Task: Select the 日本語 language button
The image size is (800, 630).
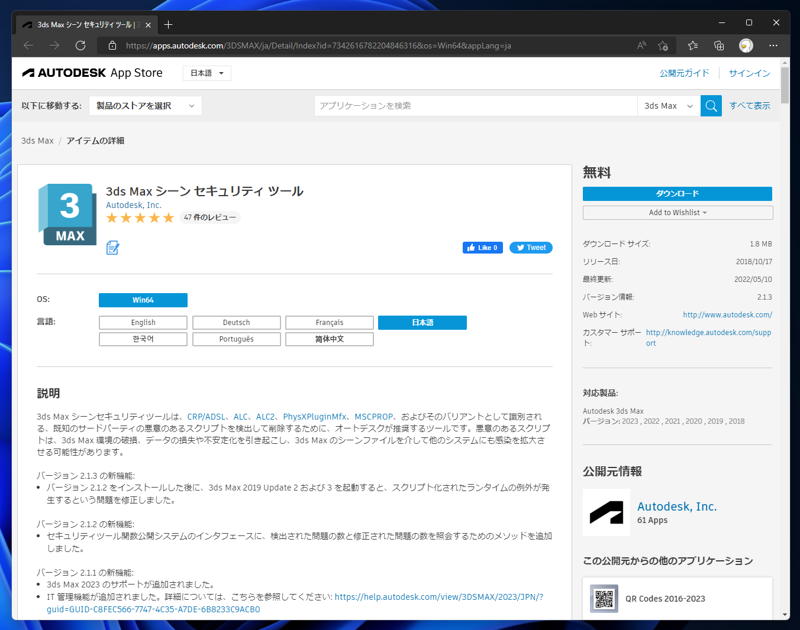Action: [422, 322]
